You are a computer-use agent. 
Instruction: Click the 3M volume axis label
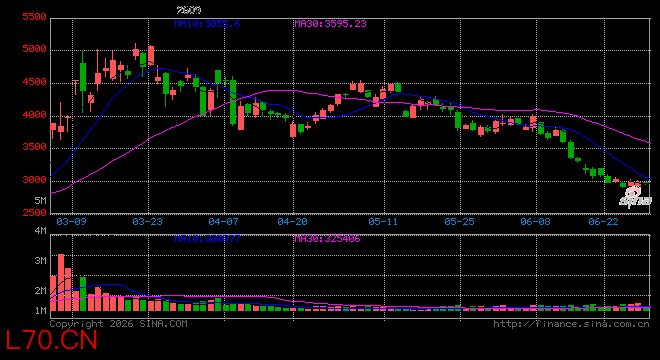tap(40, 261)
